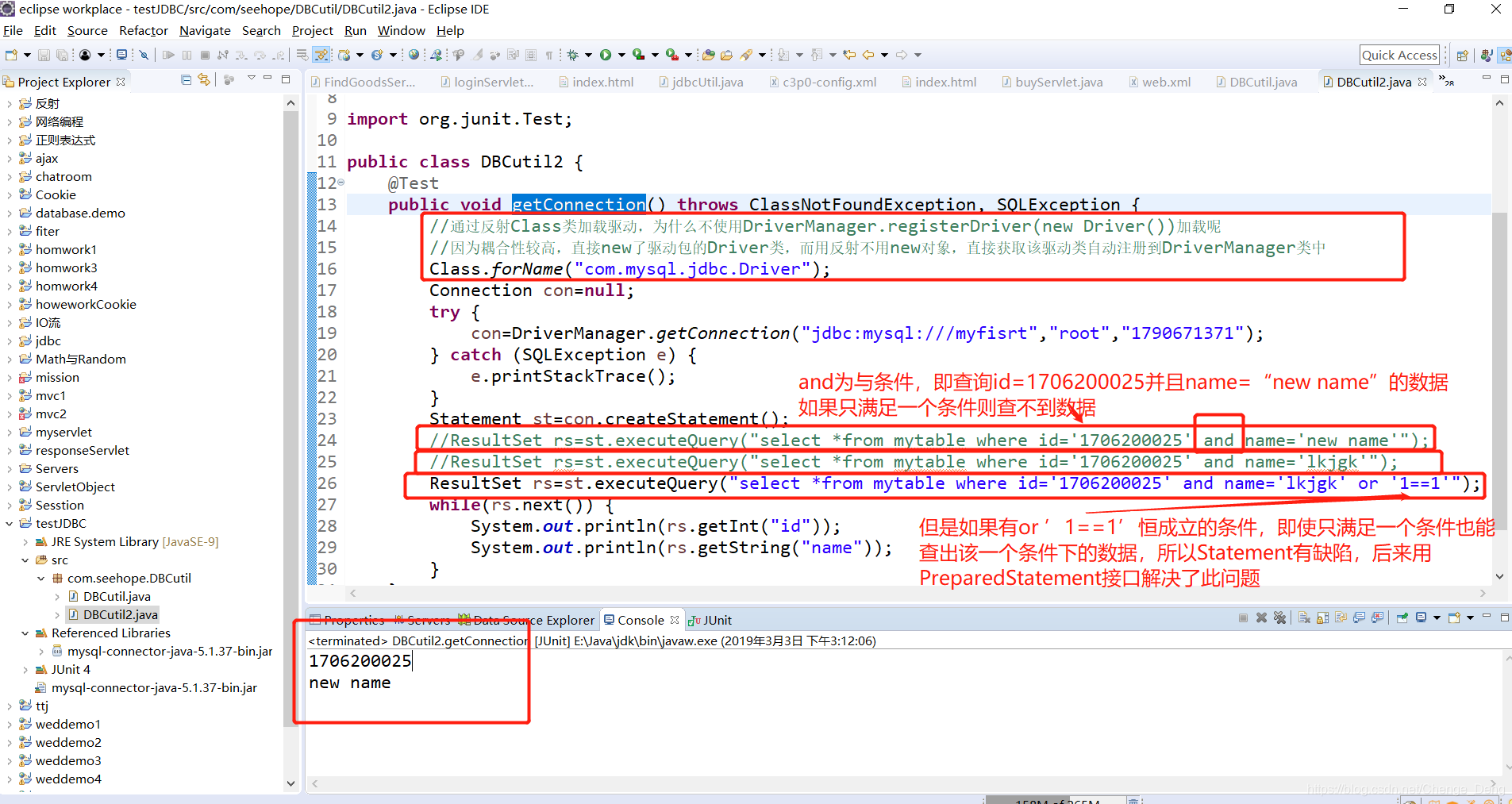Select DBCutil2.java in Project Explorer
Screen dimensions: 1512x804
[112, 615]
